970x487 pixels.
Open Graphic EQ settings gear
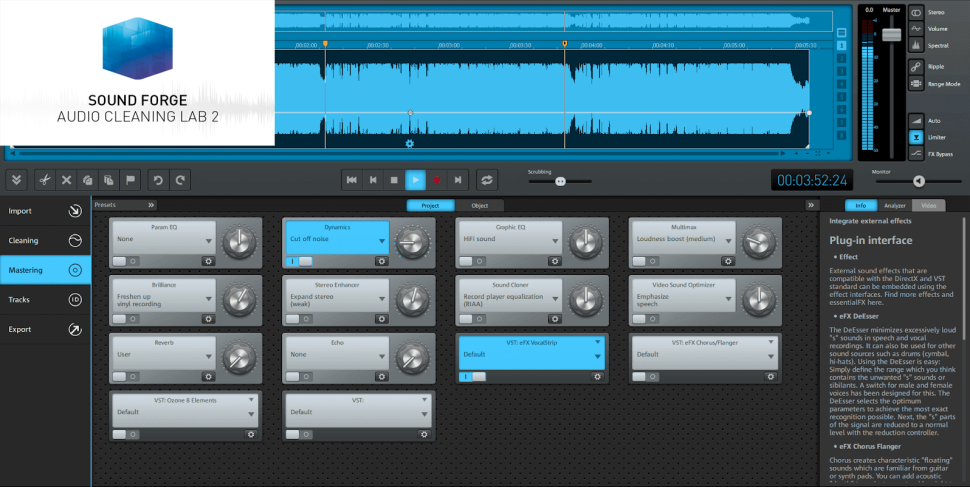[x=555, y=261]
